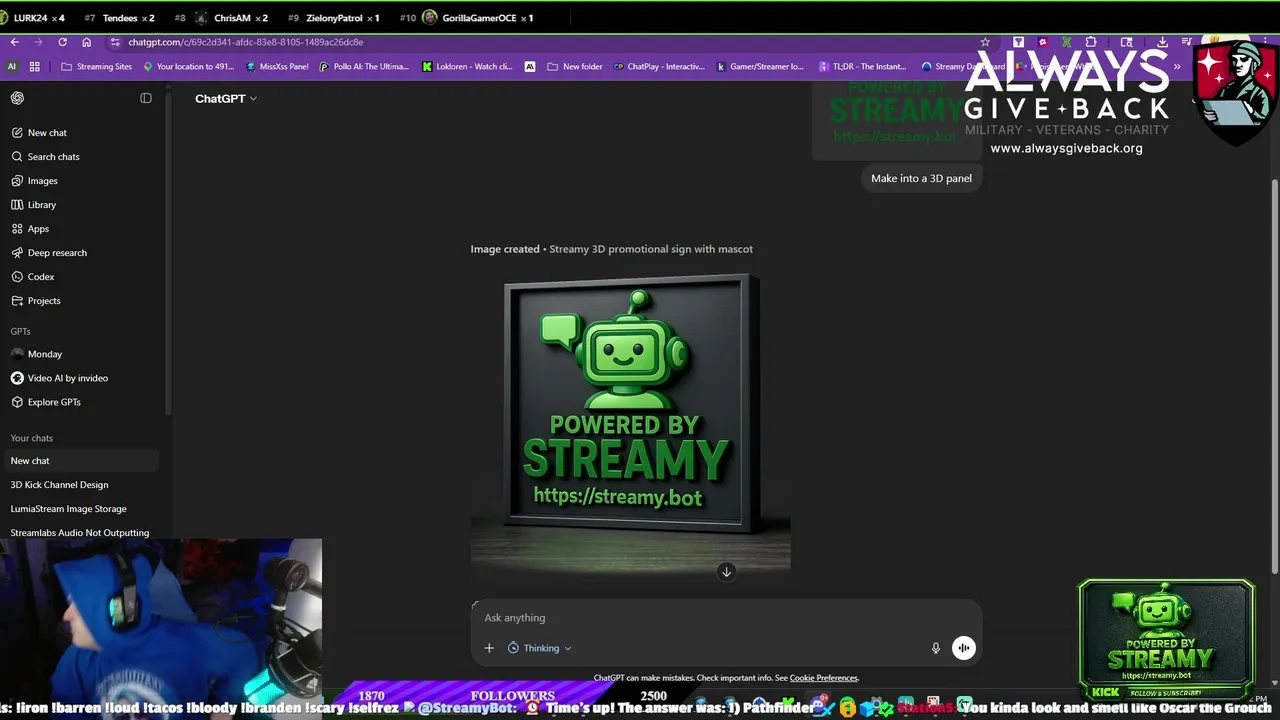Screen dimensions: 1280x720
Task: Bookmark this page with the star icon
Action: (985, 42)
